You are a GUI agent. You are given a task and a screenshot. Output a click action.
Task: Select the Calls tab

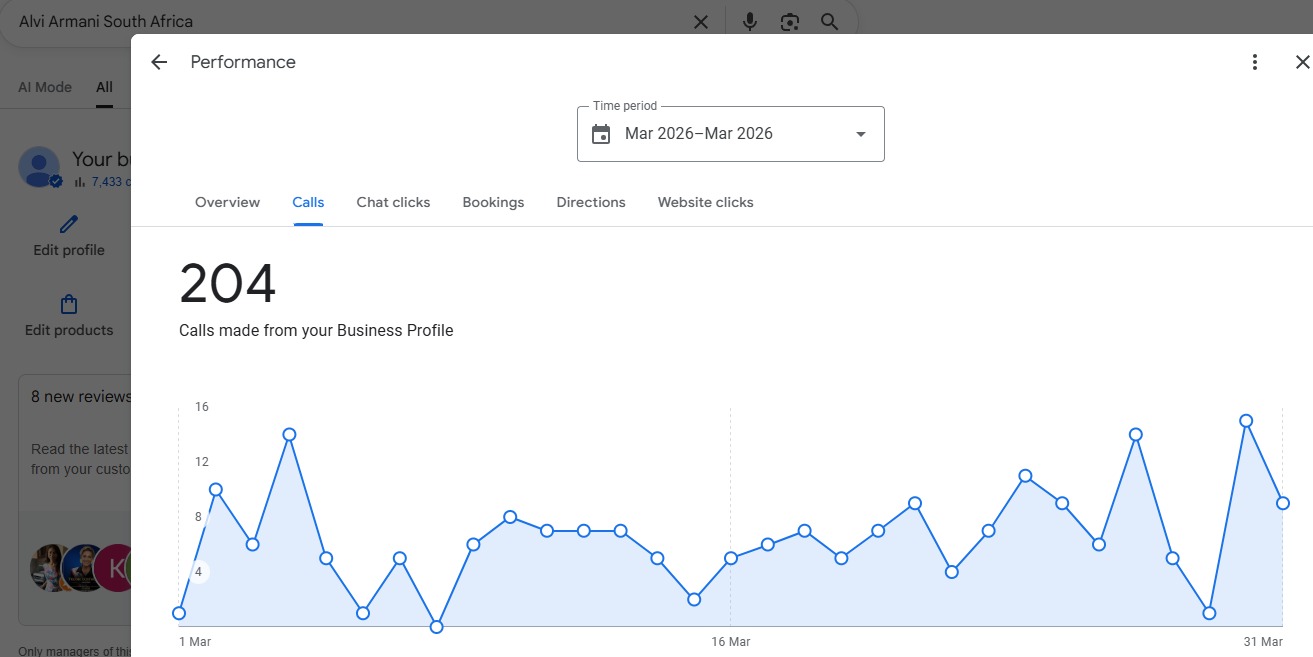308,202
